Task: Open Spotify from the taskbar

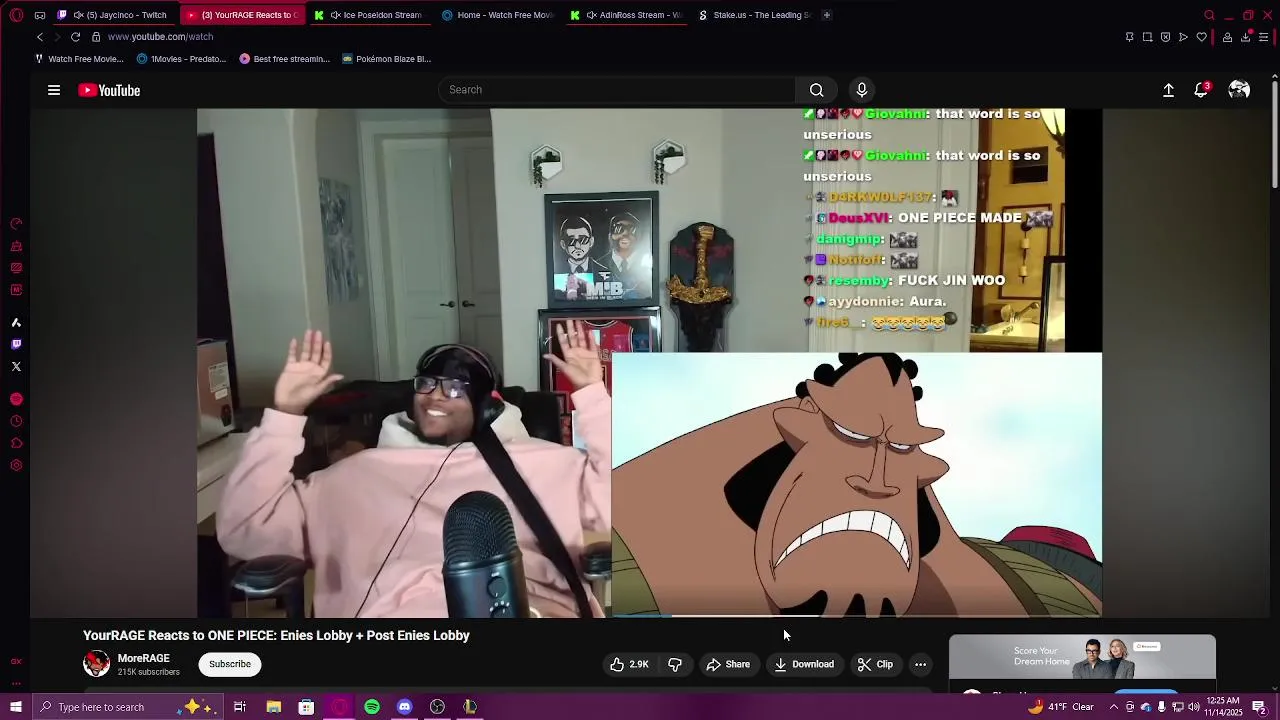Action: (x=372, y=707)
